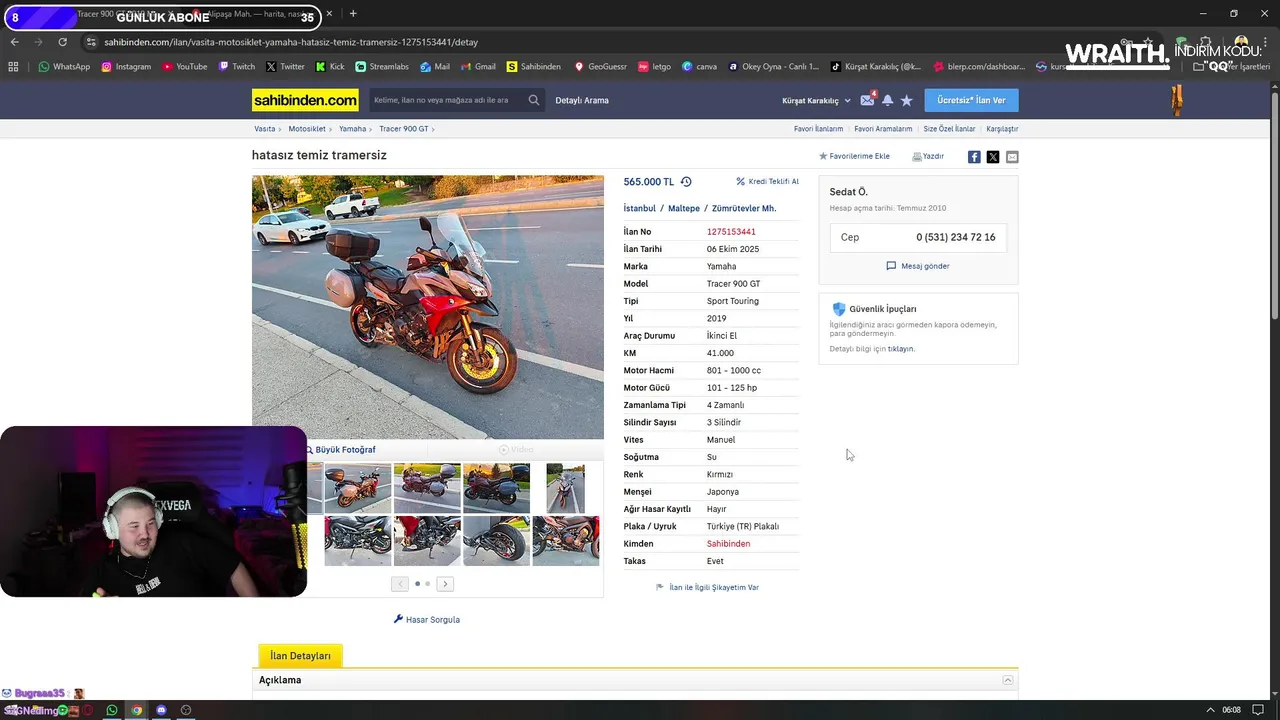
Task: Open the notifications bell icon
Action: [887, 100]
